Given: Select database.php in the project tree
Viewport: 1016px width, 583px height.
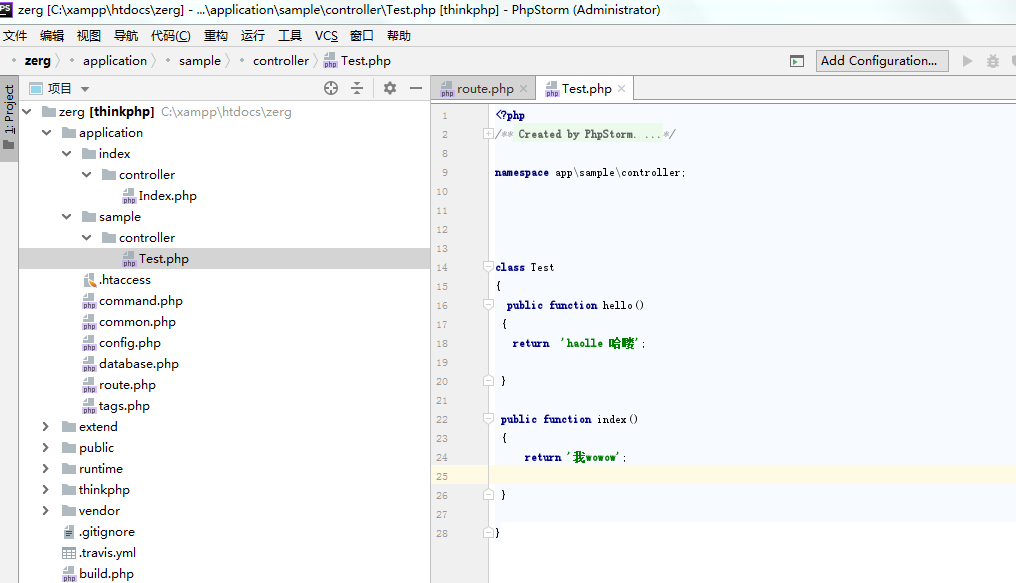Looking at the screenshot, I should (138, 364).
